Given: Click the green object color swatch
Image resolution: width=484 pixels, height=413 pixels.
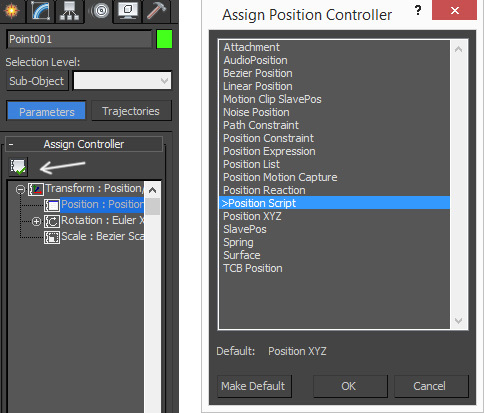Looking at the screenshot, I should tap(164, 39).
